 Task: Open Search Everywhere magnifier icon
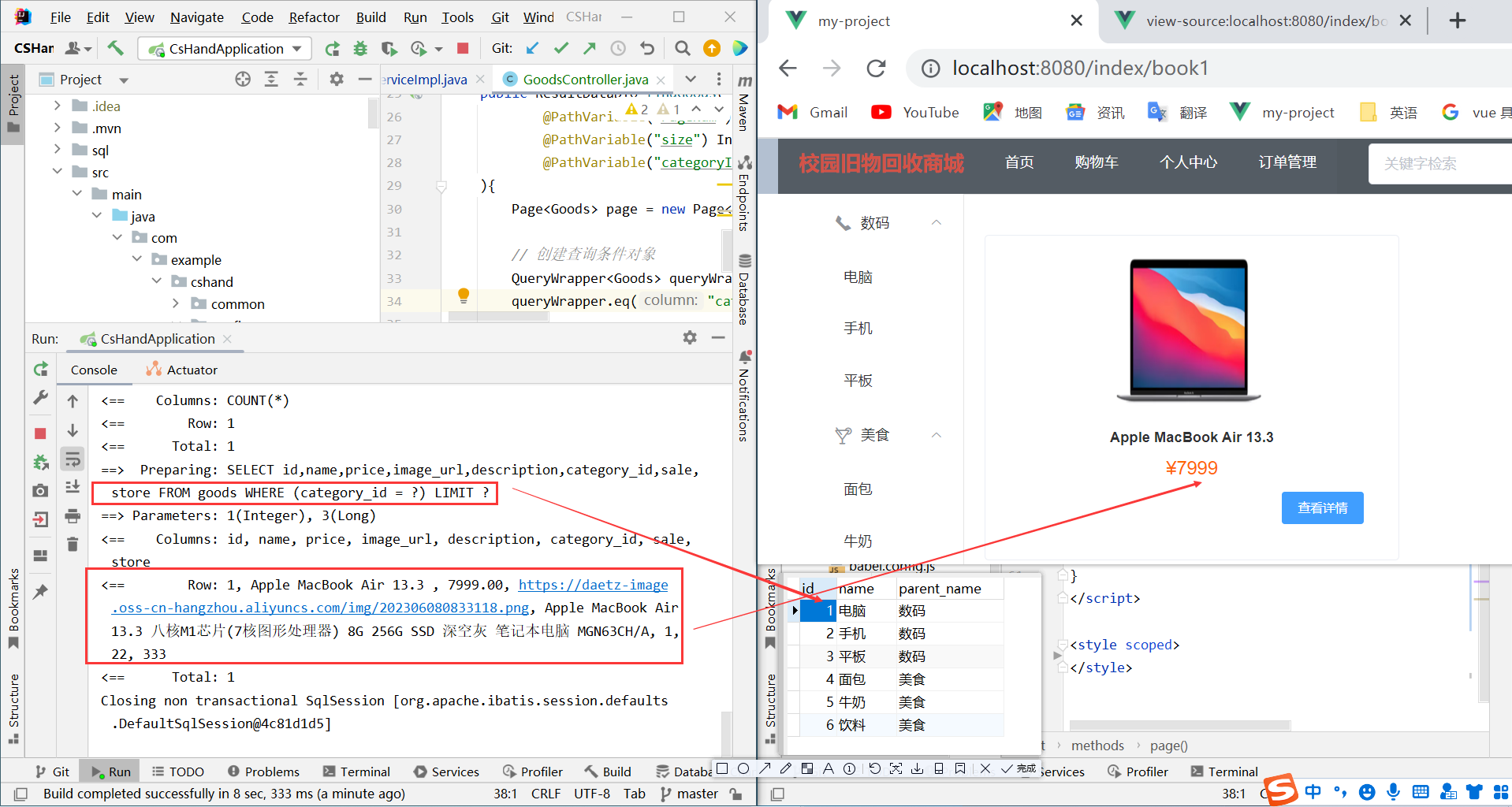point(683,49)
